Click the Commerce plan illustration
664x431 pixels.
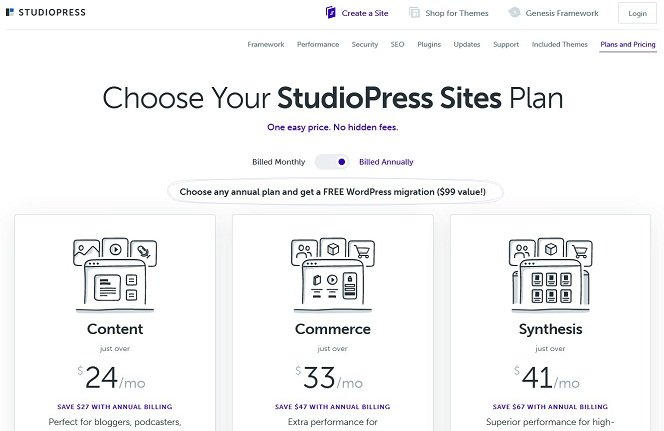click(x=333, y=274)
